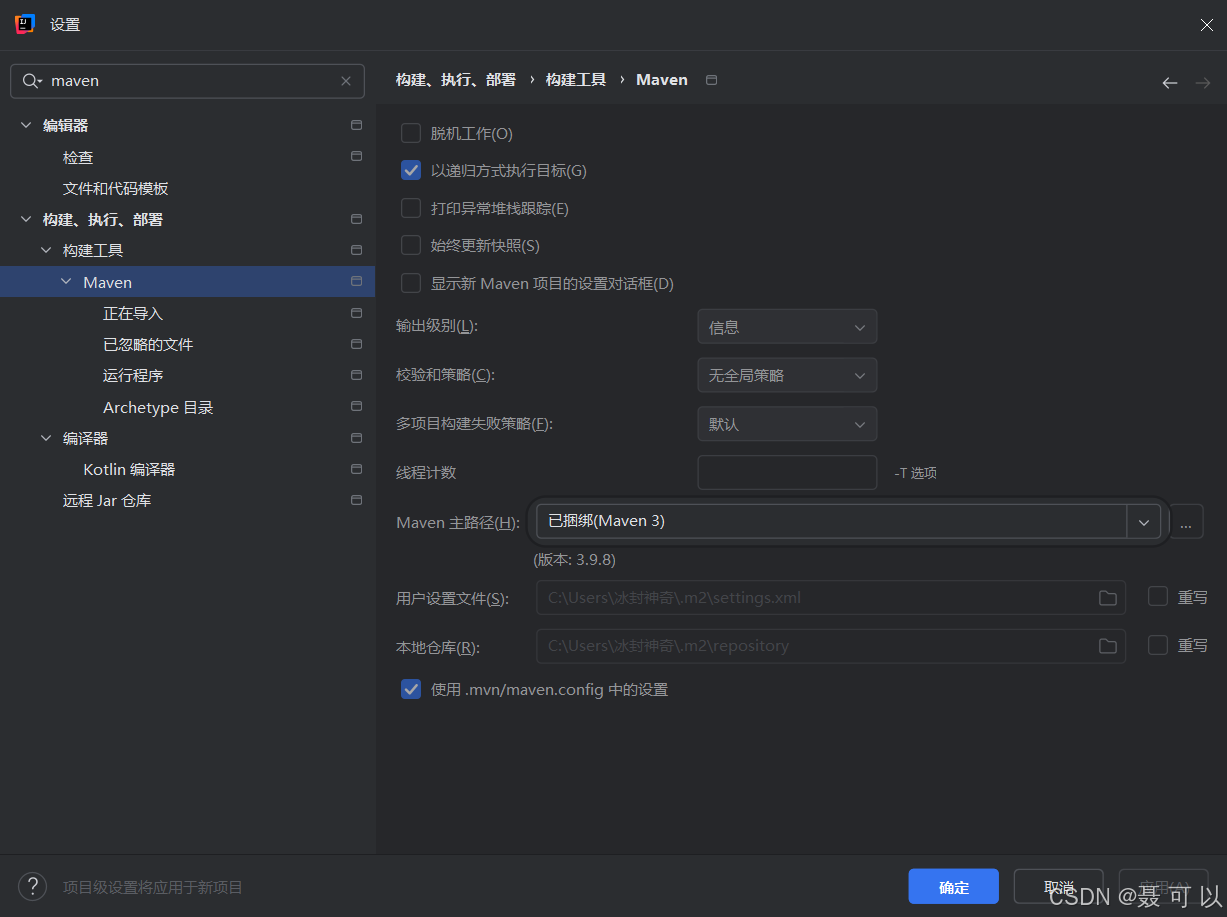
Task: Click project icon on 编译器 row
Action: [356, 438]
